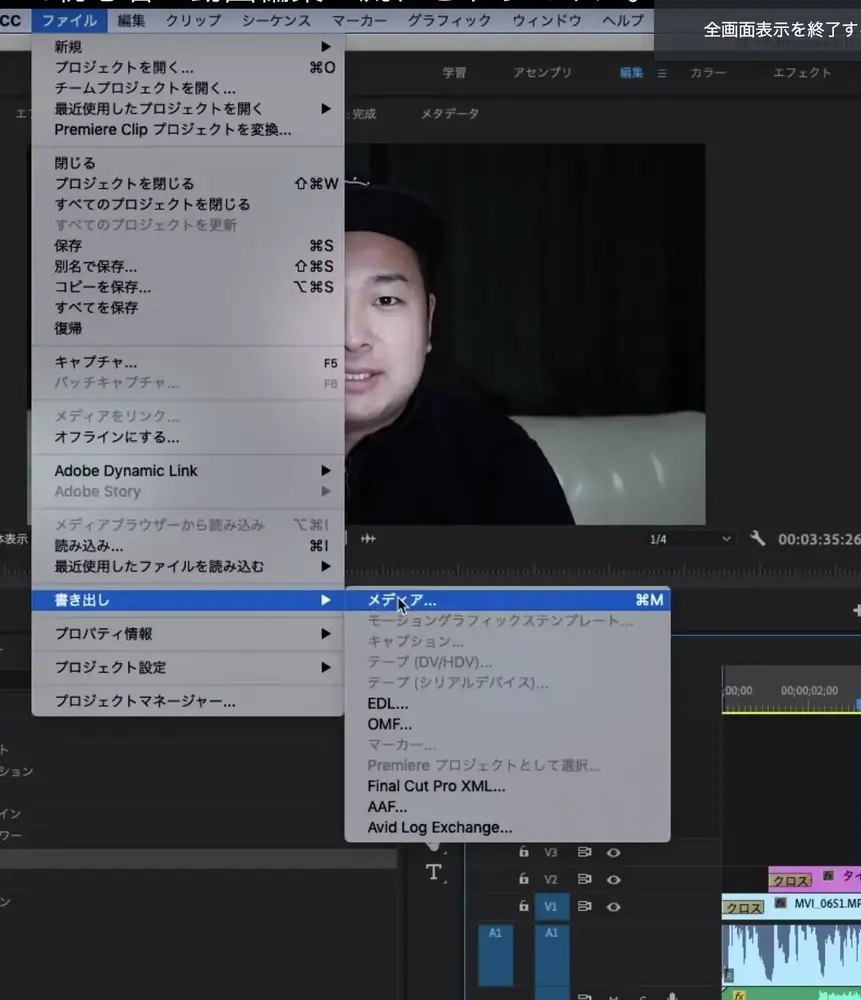Open program monitor settings with the wrench icon
The height and width of the screenshot is (1000, 861).
757,538
